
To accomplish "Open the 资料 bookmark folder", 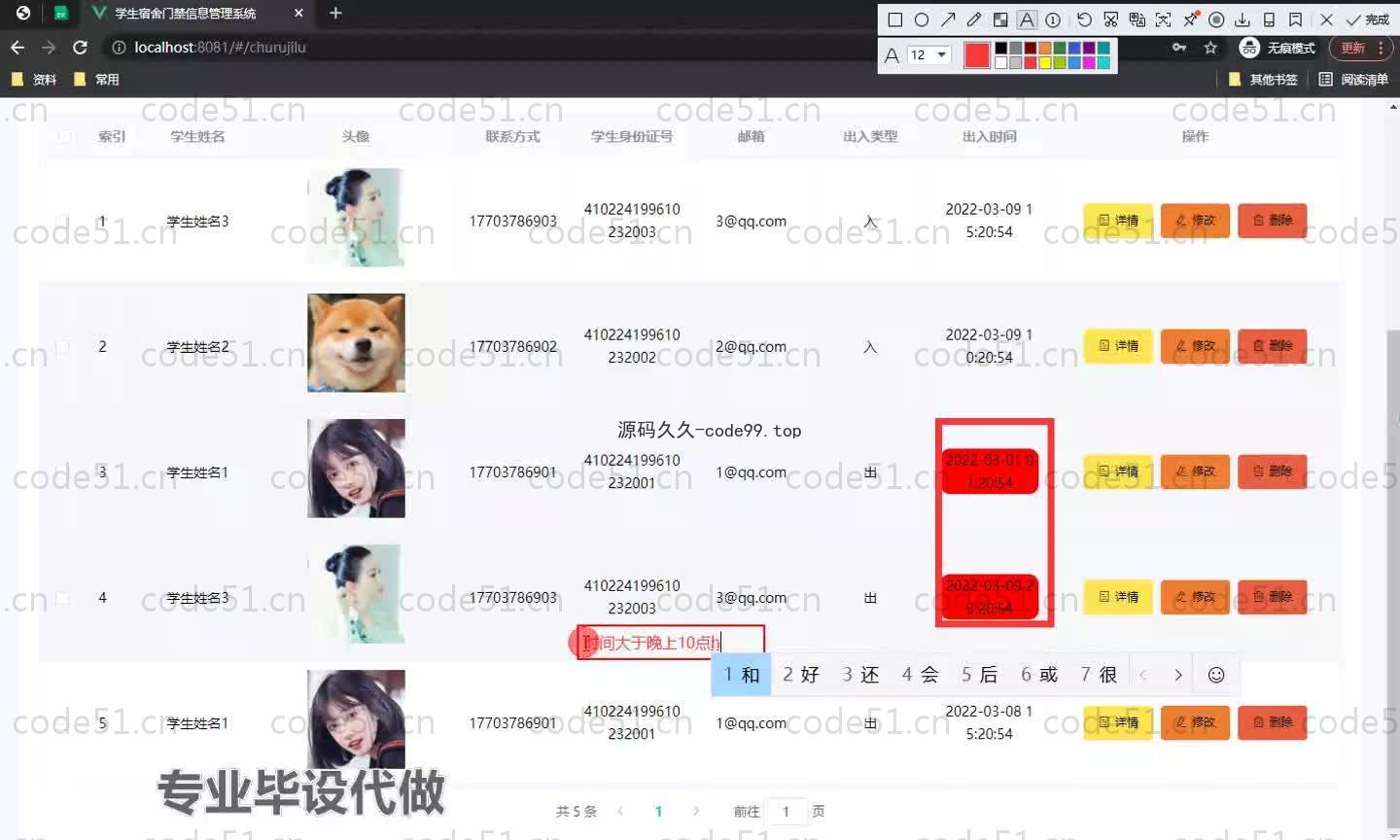I will [33, 80].
